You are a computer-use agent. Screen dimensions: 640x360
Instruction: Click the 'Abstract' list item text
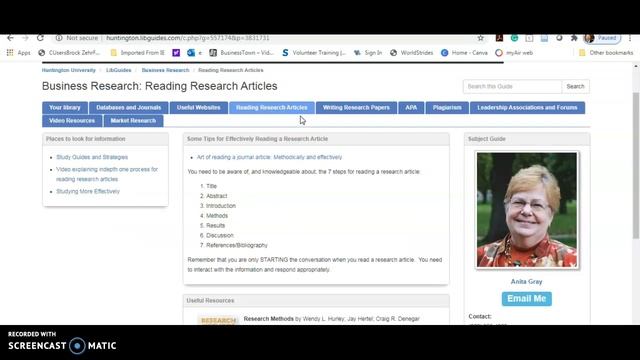(217, 196)
